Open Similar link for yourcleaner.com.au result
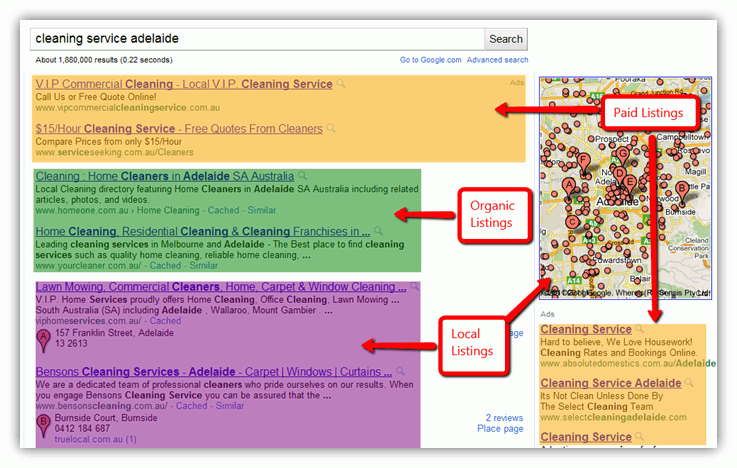The image size is (737, 468). [x=204, y=265]
